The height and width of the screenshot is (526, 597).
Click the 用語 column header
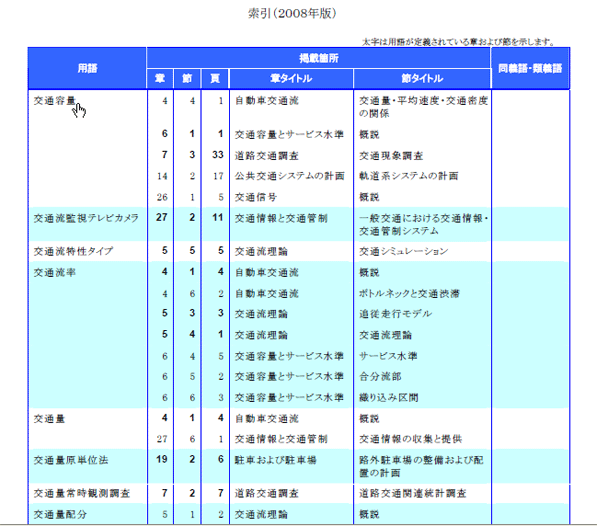(x=88, y=69)
